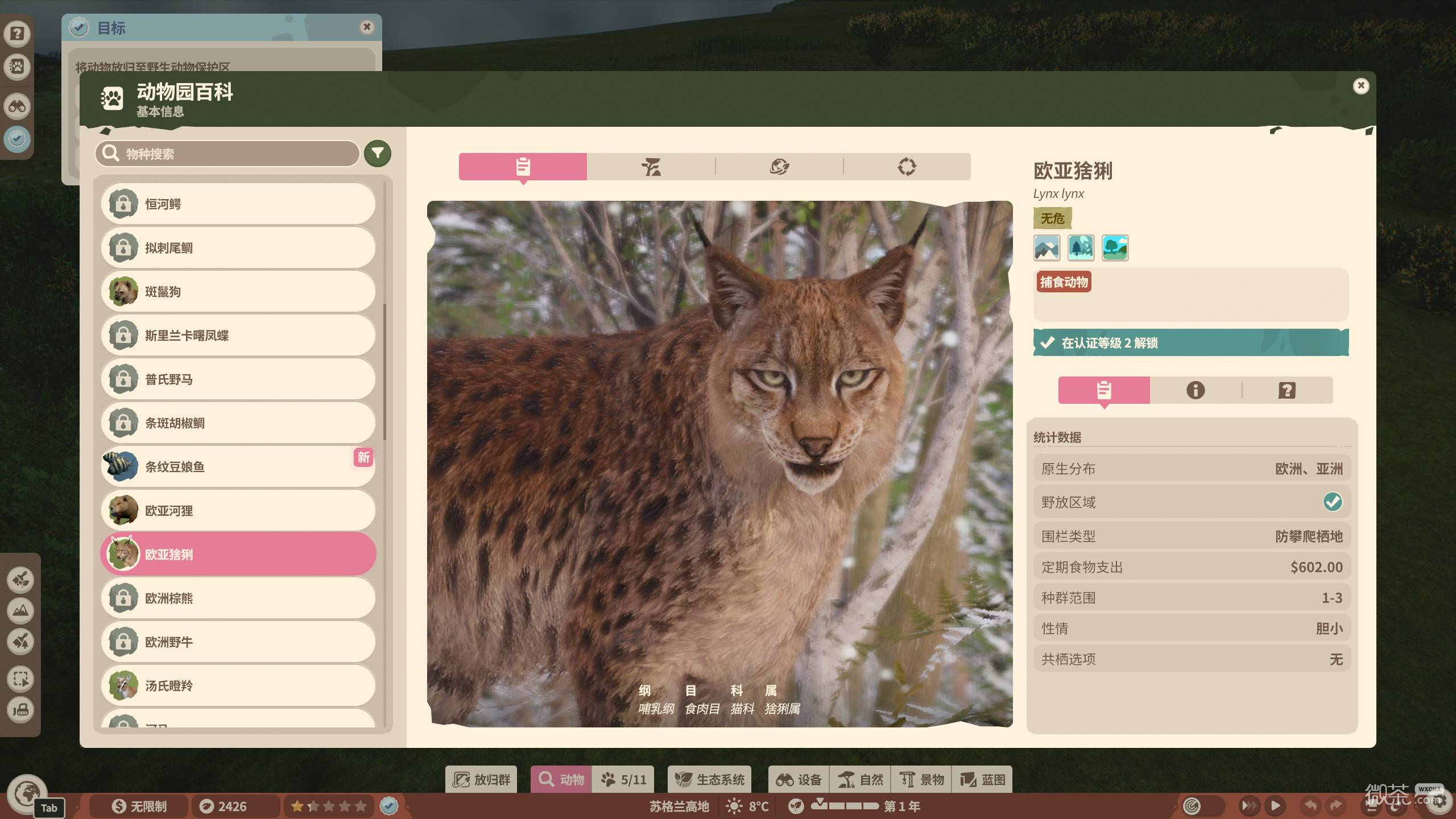
Task: Select the locked 恒河鳄 entry
Action: [x=238, y=204]
